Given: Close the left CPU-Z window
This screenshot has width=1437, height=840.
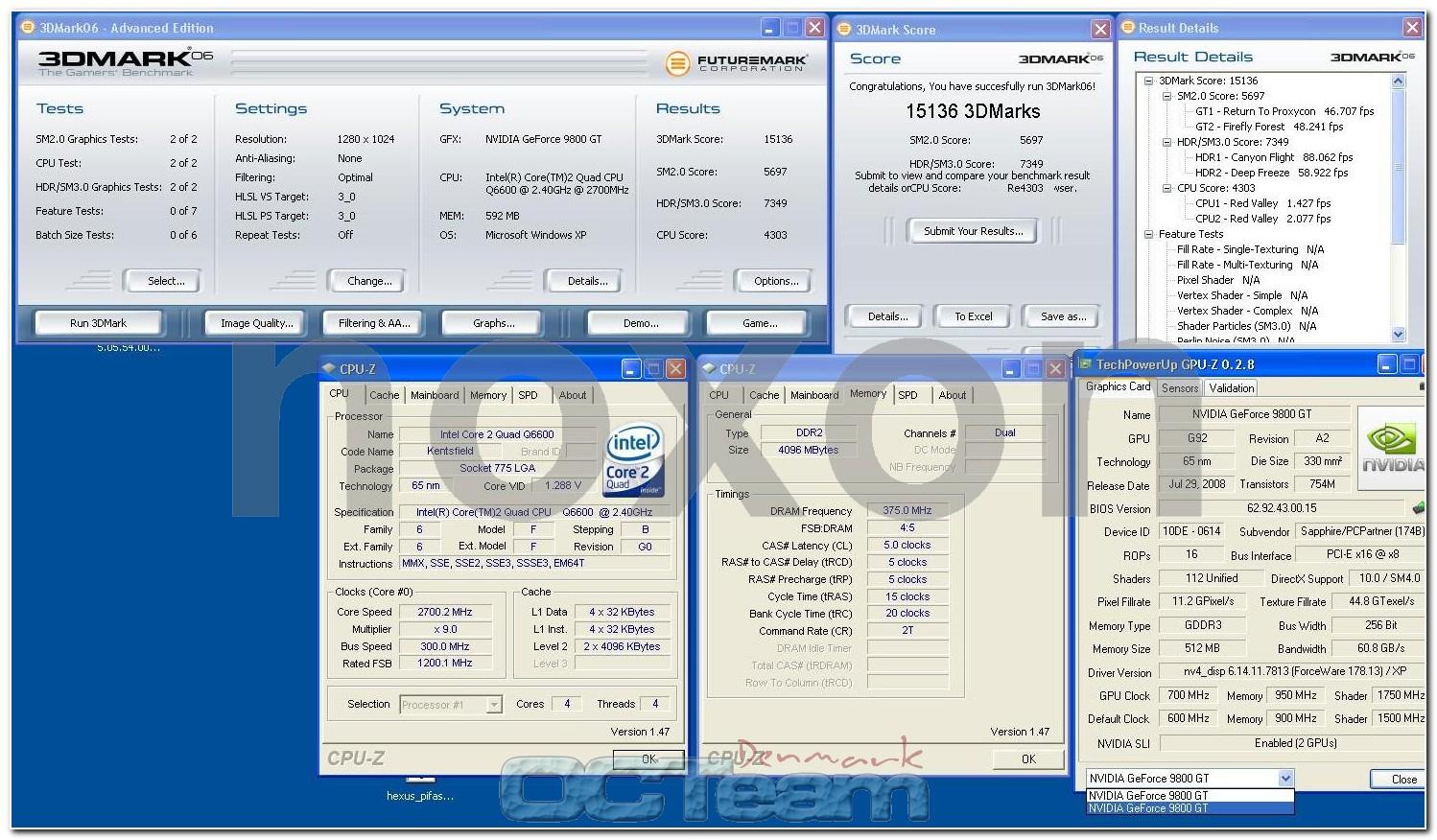Looking at the screenshot, I should pyautogui.click(x=675, y=368).
